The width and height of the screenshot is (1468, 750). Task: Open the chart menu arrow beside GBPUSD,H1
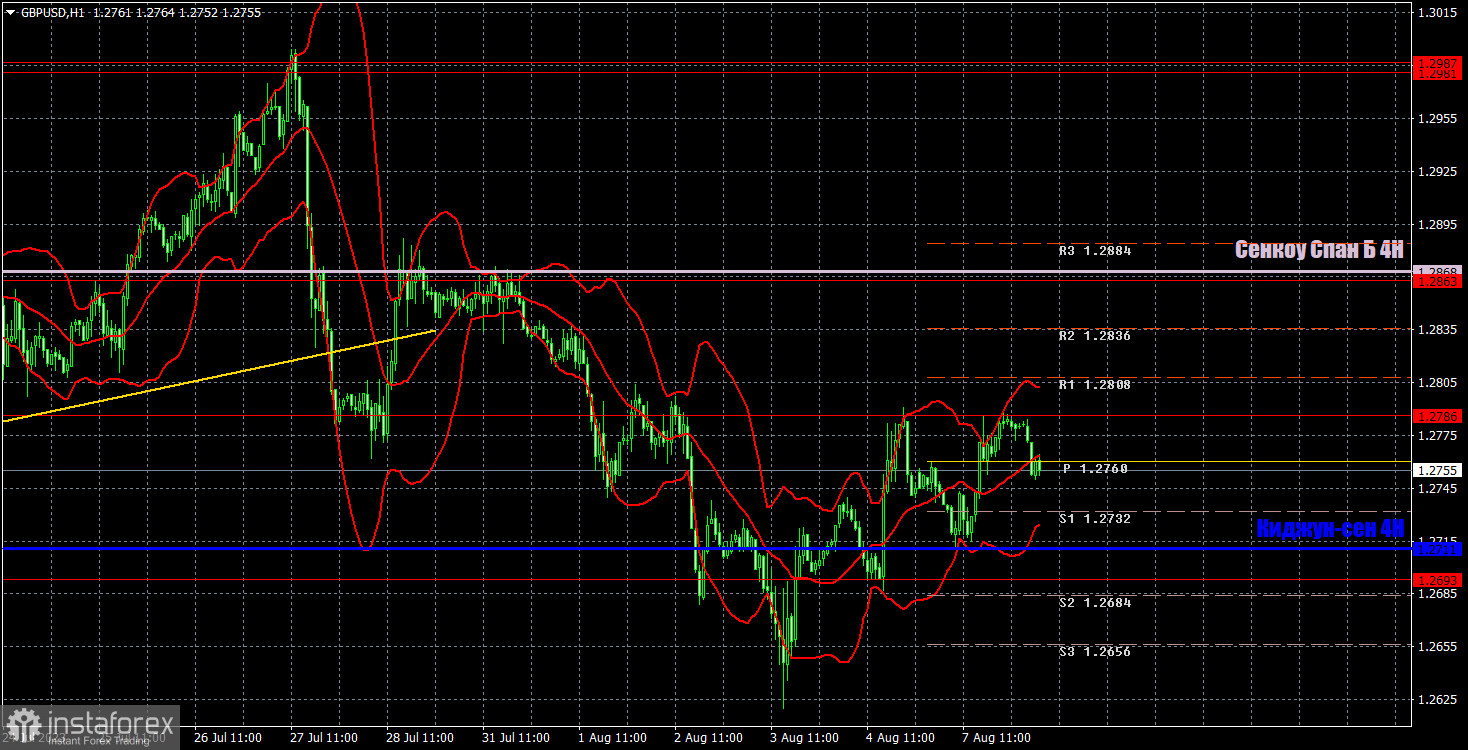coord(10,11)
